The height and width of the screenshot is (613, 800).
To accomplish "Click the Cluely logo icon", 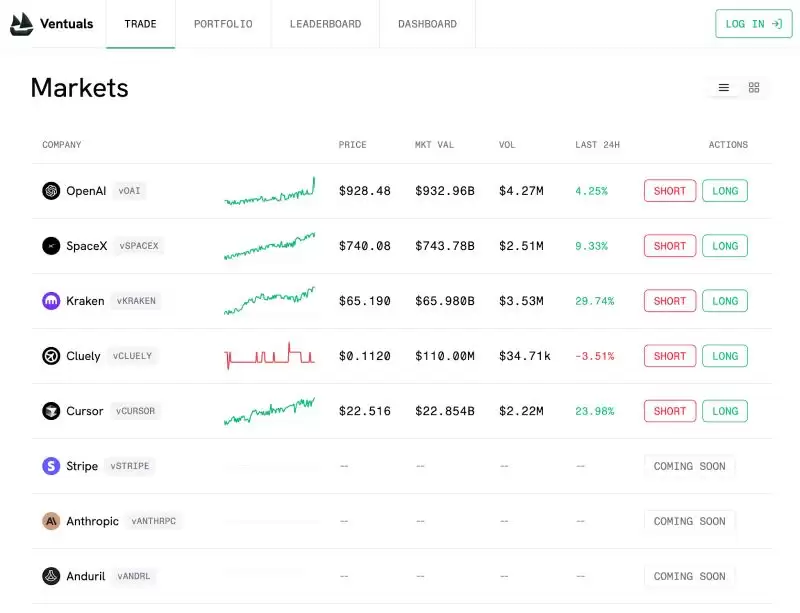I will click(x=51, y=356).
